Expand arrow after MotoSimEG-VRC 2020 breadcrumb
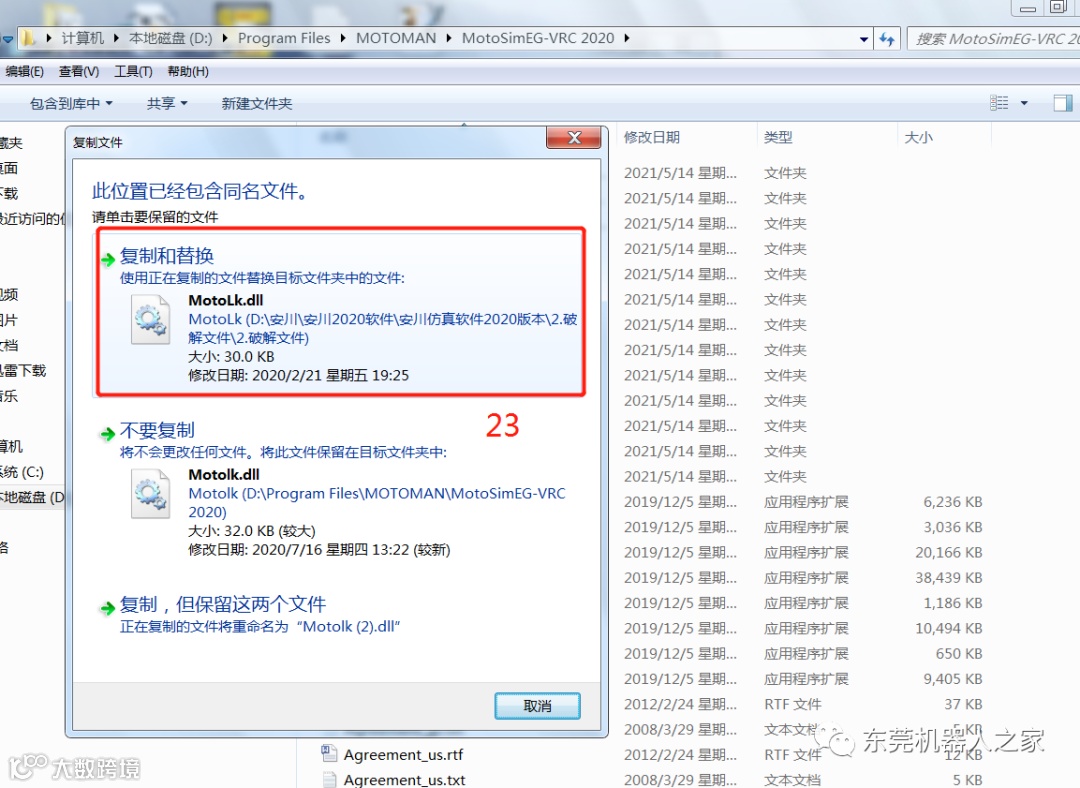The width and height of the screenshot is (1080, 788). (627, 39)
